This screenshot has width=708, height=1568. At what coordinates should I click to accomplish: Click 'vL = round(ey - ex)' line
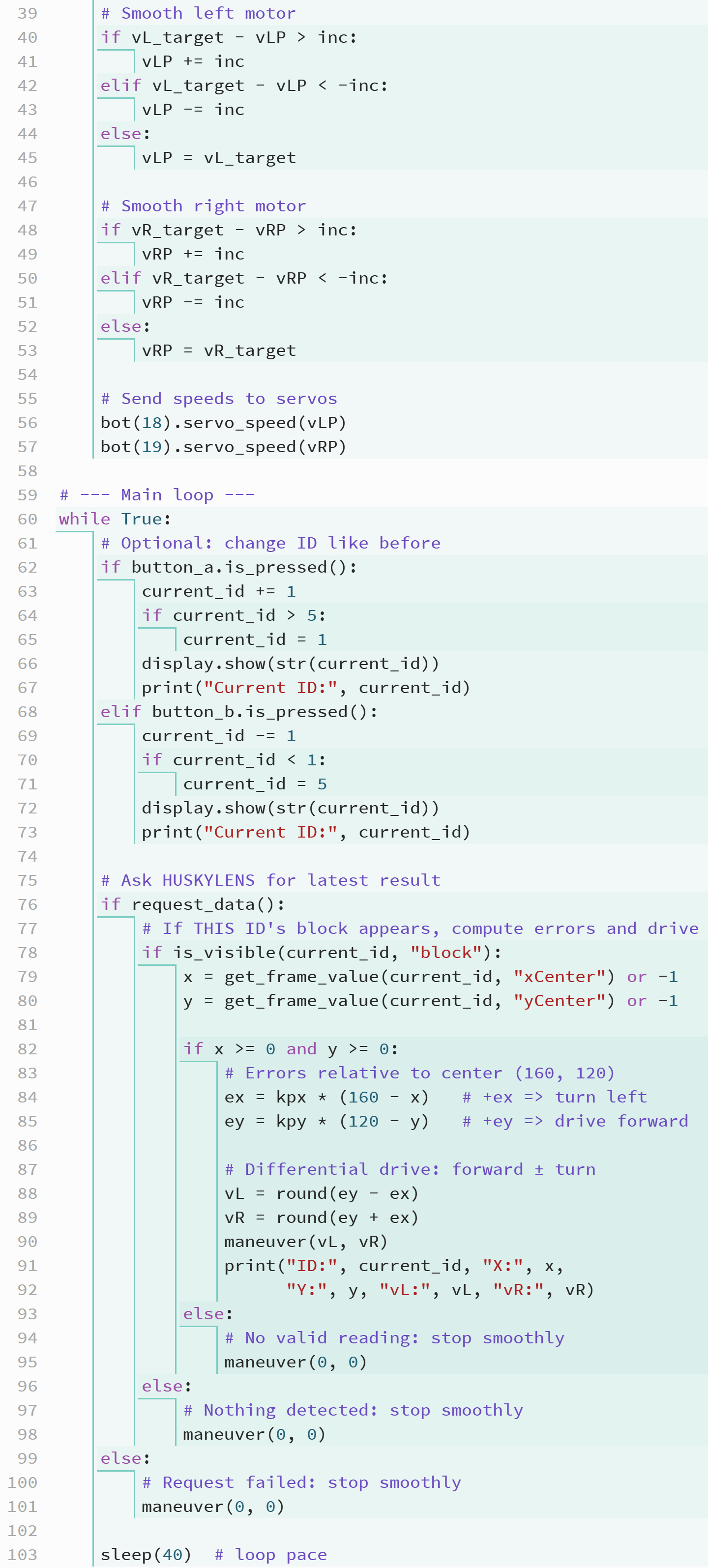tap(321, 1193)
